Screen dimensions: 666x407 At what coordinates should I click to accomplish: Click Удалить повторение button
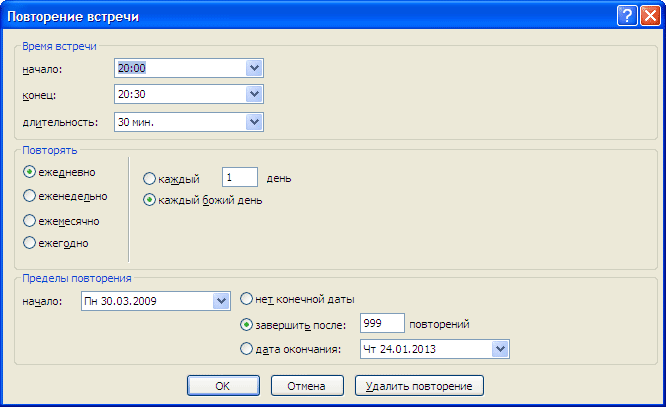point(419,386)
